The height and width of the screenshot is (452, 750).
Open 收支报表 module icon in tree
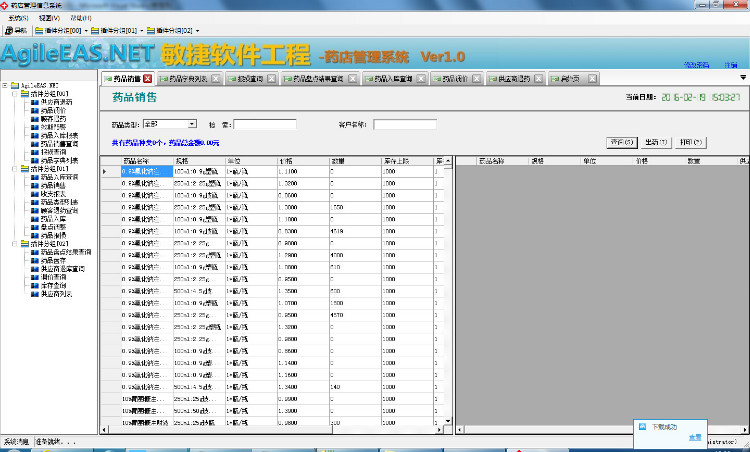tap(34, 194)
